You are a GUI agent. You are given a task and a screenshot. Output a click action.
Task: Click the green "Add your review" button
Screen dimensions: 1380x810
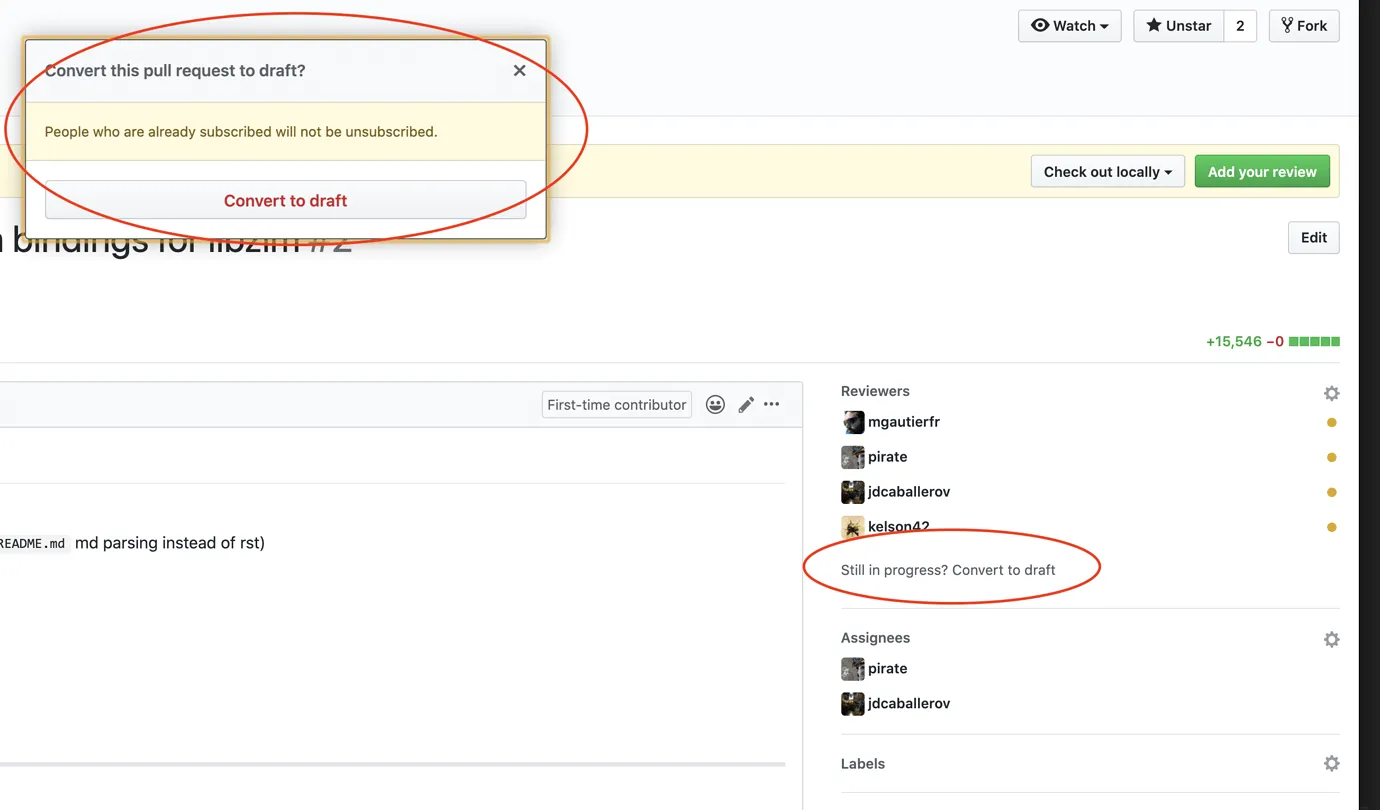[x=1262, y=171]
